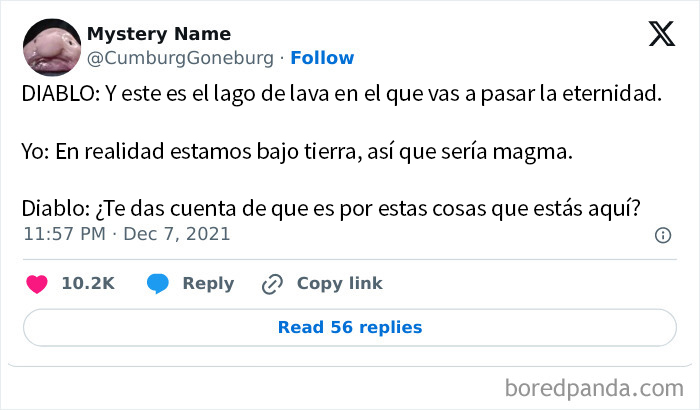The height and width of the screenshot is (410, 700).
Task: Click the 10.2K likes count
Action: pos(88,284)
